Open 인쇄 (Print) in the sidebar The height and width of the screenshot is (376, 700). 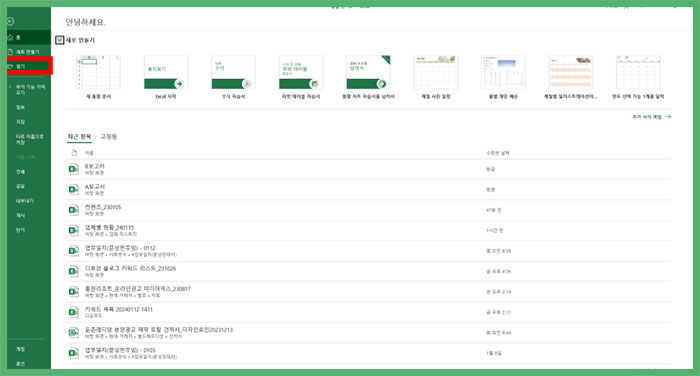click(21, 171)
